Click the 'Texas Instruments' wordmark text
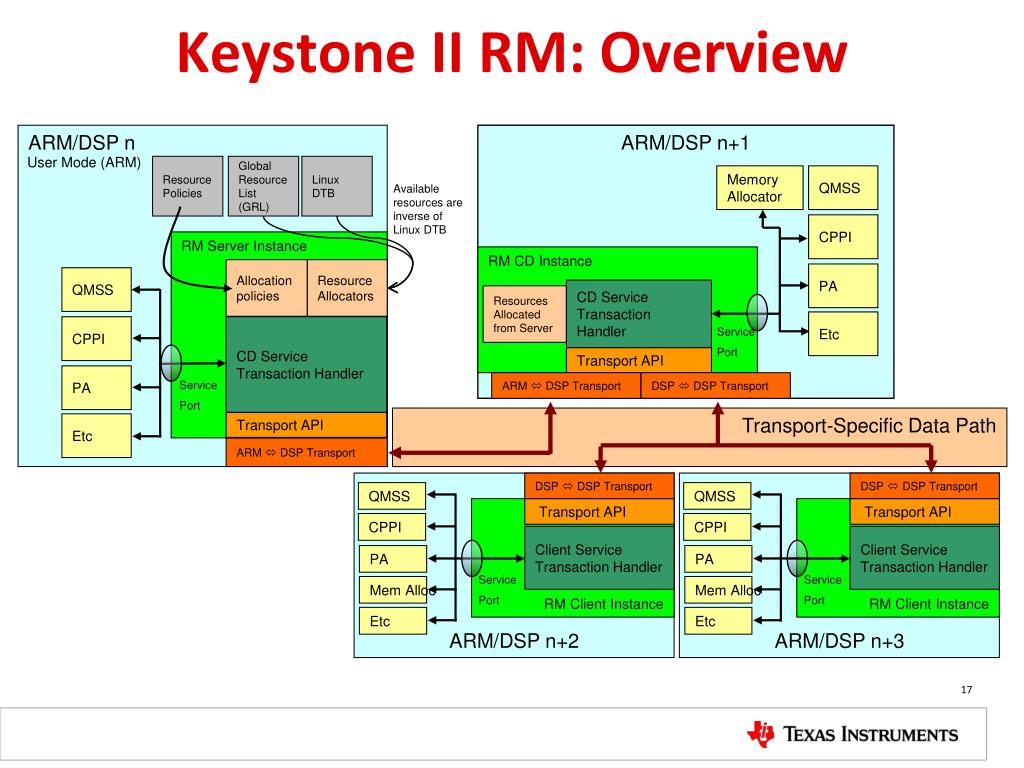This screenshot has height=768, width=1024. (x=871, y=734)
